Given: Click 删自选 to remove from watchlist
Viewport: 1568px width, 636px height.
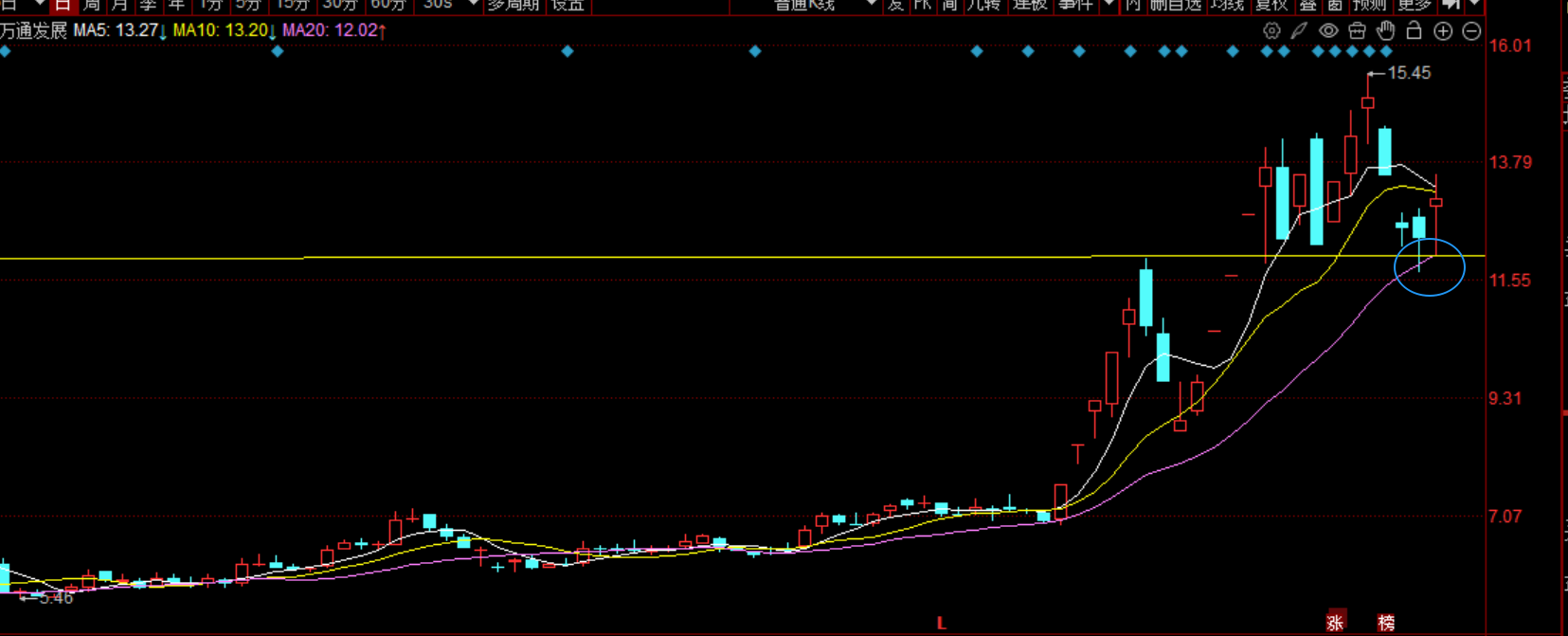Looking at the screenshot, I should (x=1175, y=5).
